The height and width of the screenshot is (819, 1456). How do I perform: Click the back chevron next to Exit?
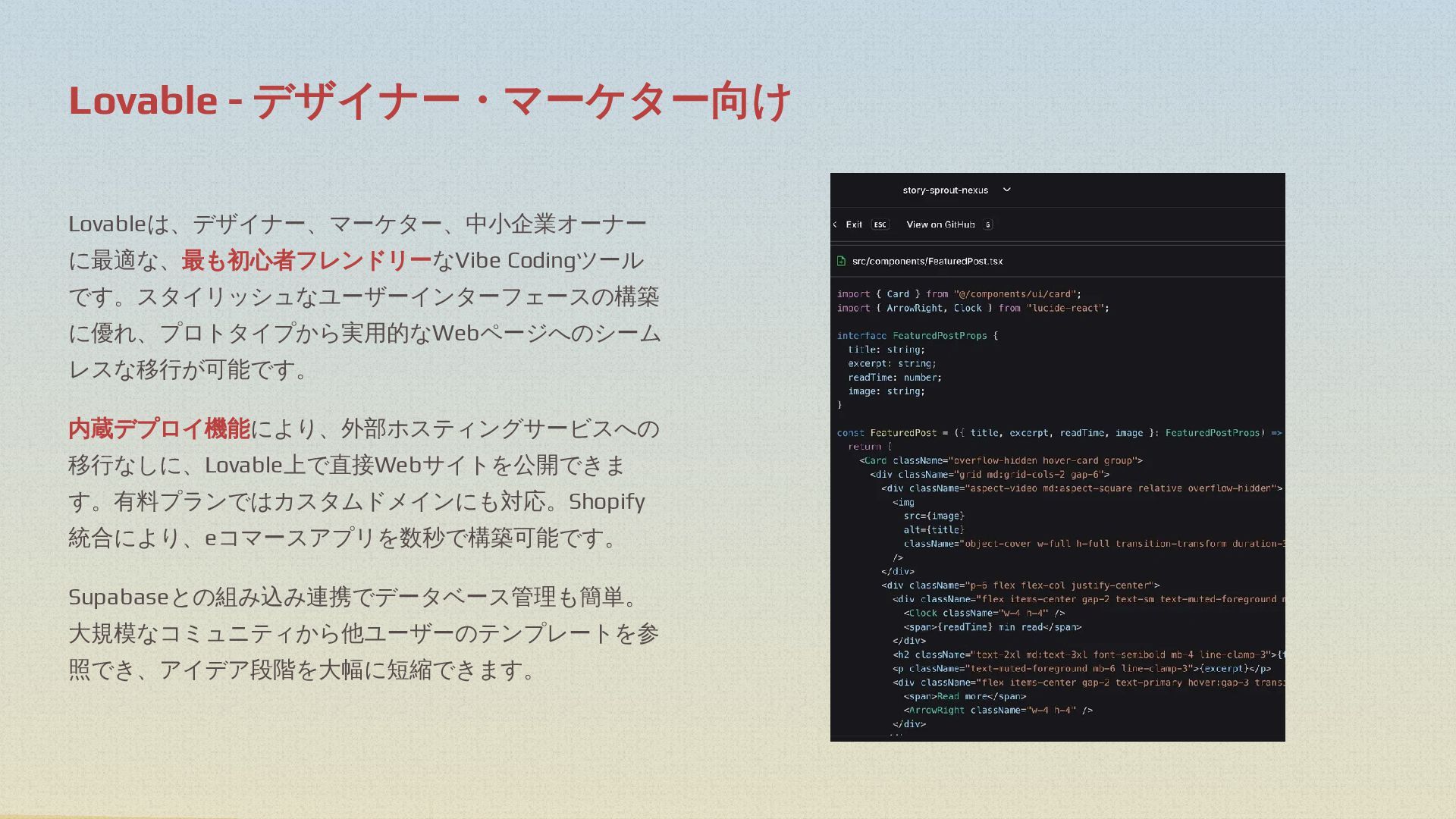click(835, 224)
